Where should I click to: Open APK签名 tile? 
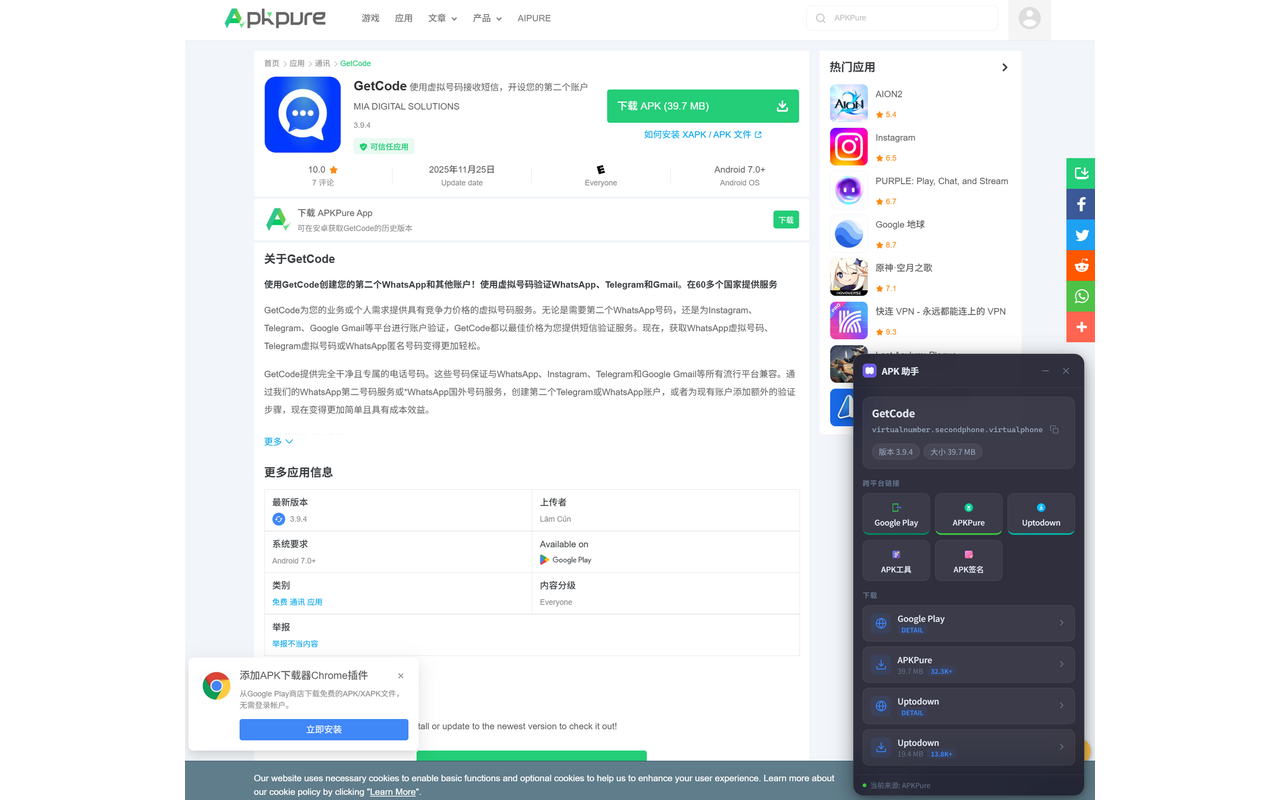tap(968, 561)
